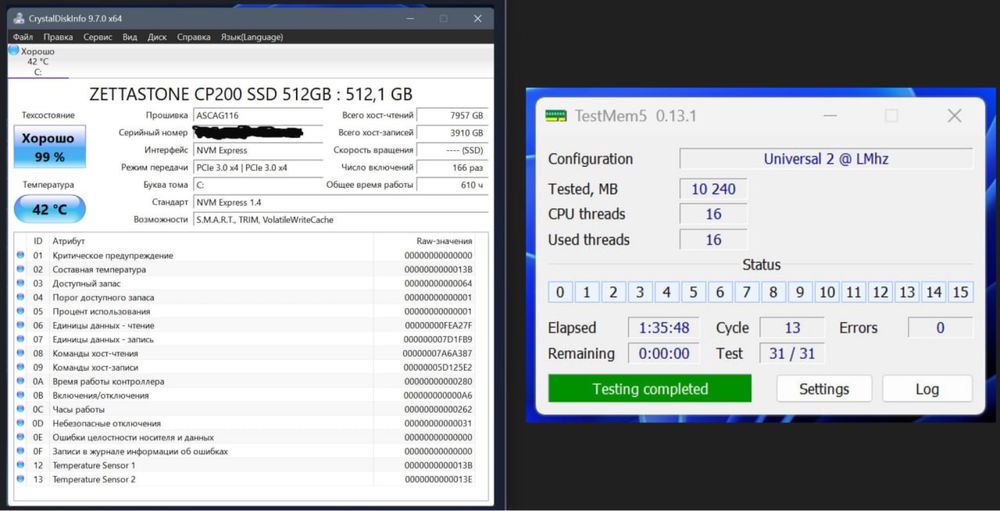Screen dimensions: 1000x511
Task: Click status dot for 08 Команды хост-чтения
Action: click(20, 353)
